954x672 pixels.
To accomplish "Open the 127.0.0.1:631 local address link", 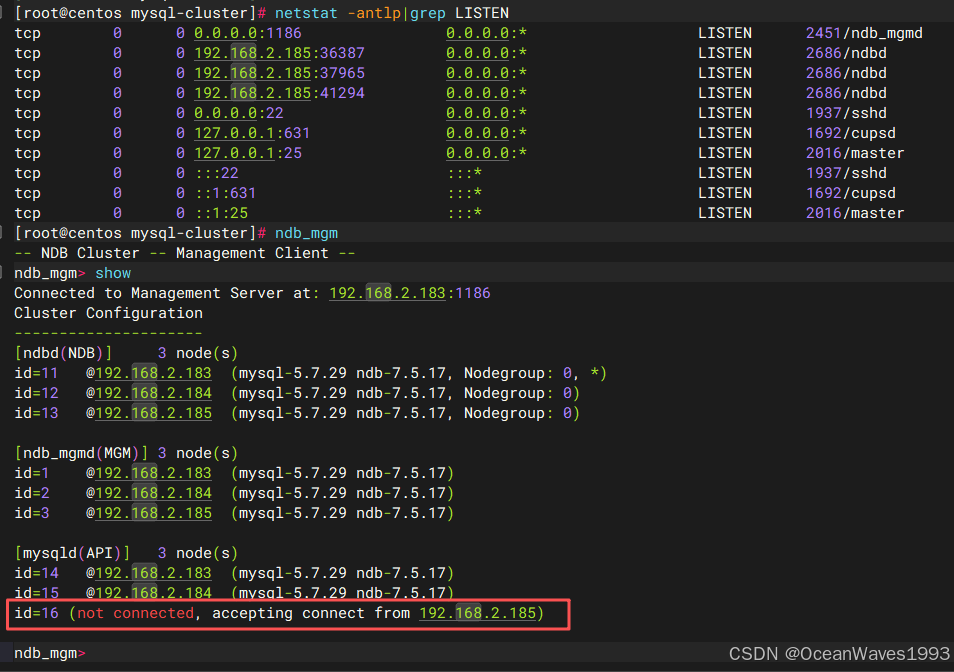I will tap(252, 133).
